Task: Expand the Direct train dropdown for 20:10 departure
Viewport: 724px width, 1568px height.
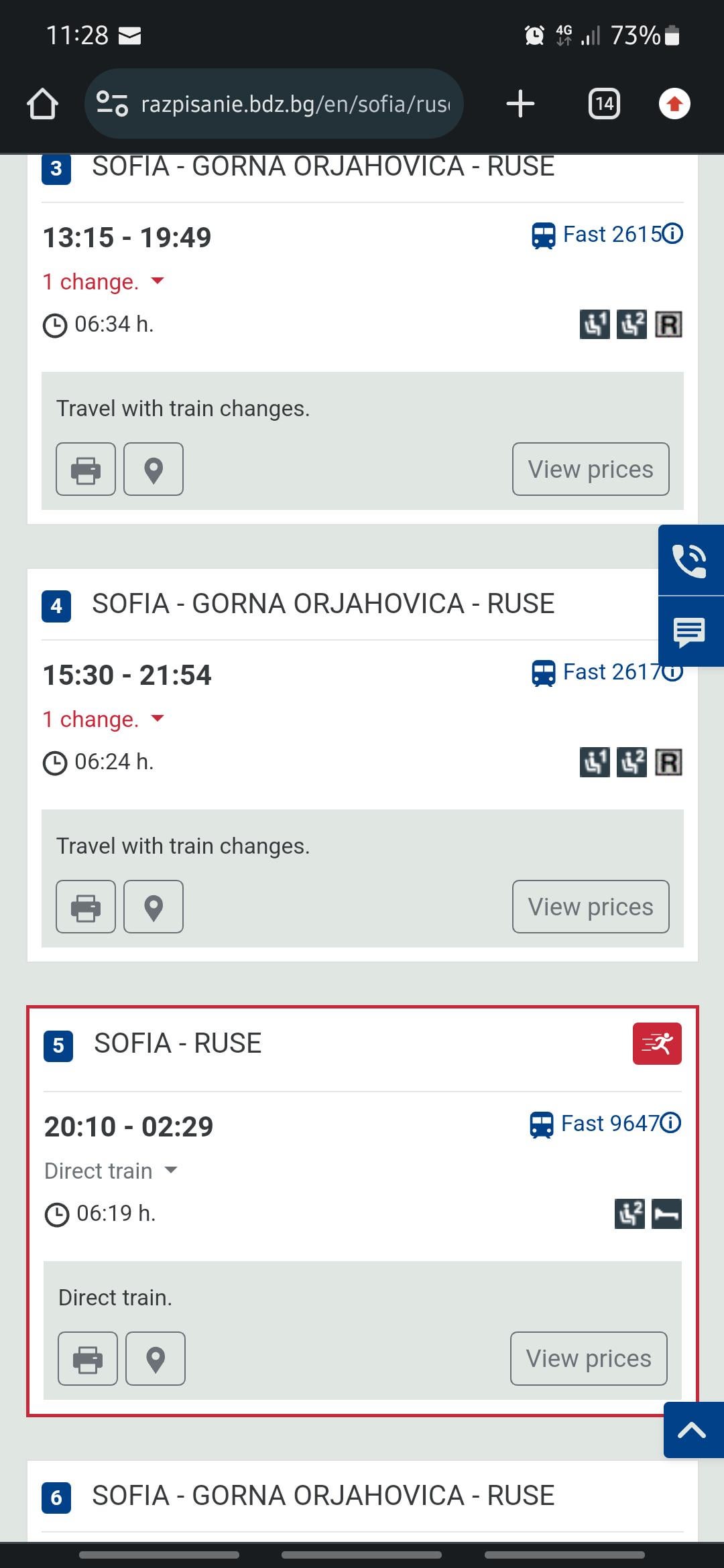Action: (x=111, y=1171)
